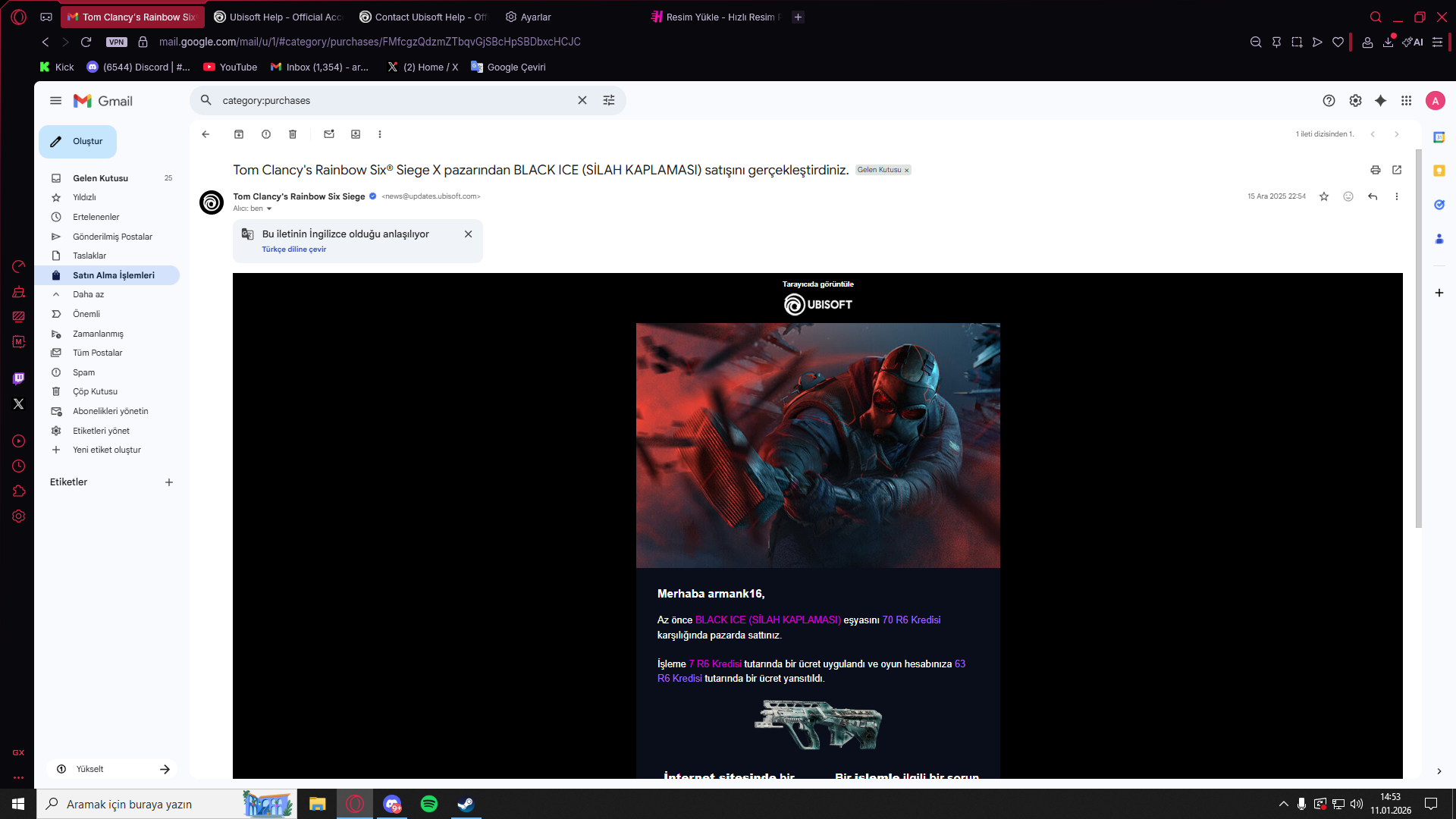Switch to the Resim Yükle tab
Screen dimensions: 1456x819
[x=716, y=17]
